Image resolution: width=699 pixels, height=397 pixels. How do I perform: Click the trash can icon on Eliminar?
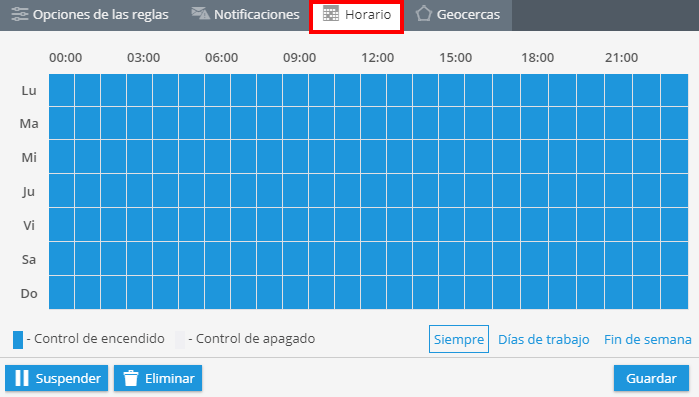coord(131,378)
